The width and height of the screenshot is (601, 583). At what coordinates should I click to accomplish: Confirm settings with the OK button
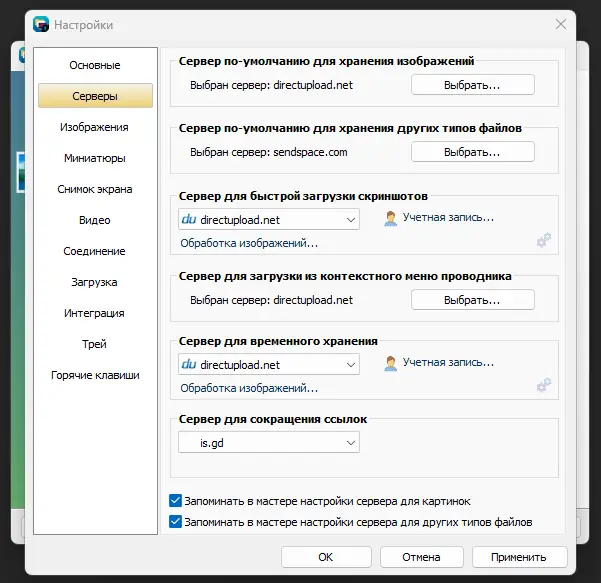326,557
